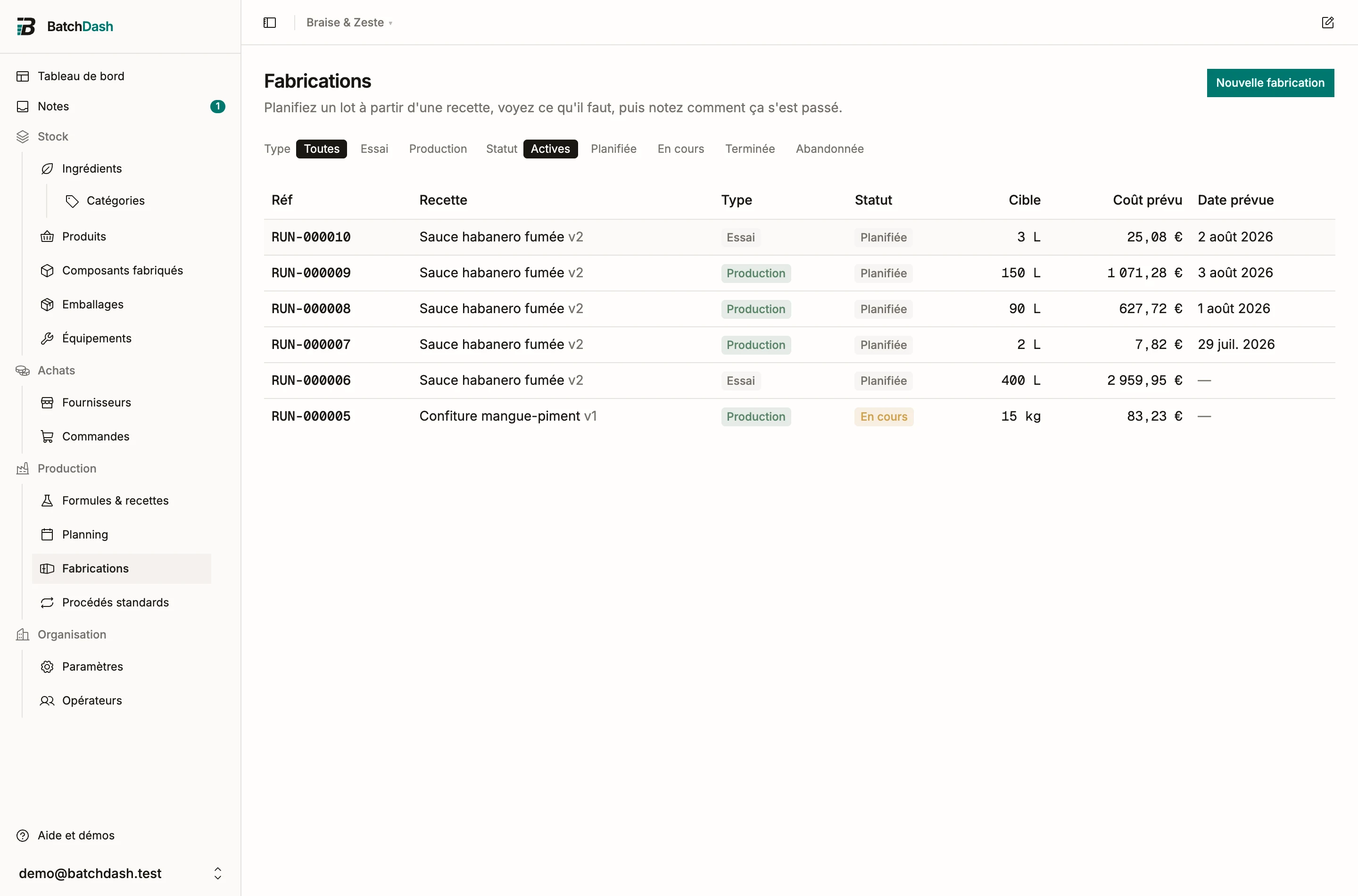Screen dimensions: 1358x896
Task: Click the Fabrications icon in sidebar
Action: [48, 569]
